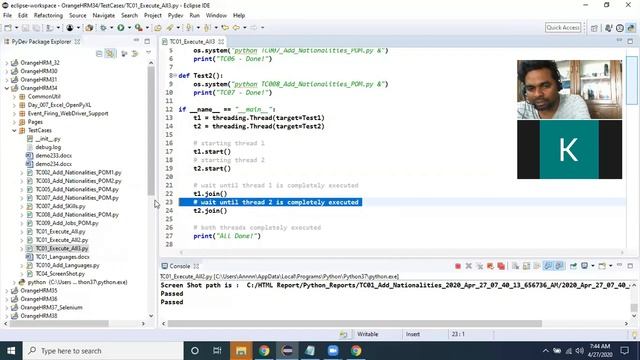Screen dimensions: 640x360
Task: Maximize the Console view
Action: coord(630,266)
